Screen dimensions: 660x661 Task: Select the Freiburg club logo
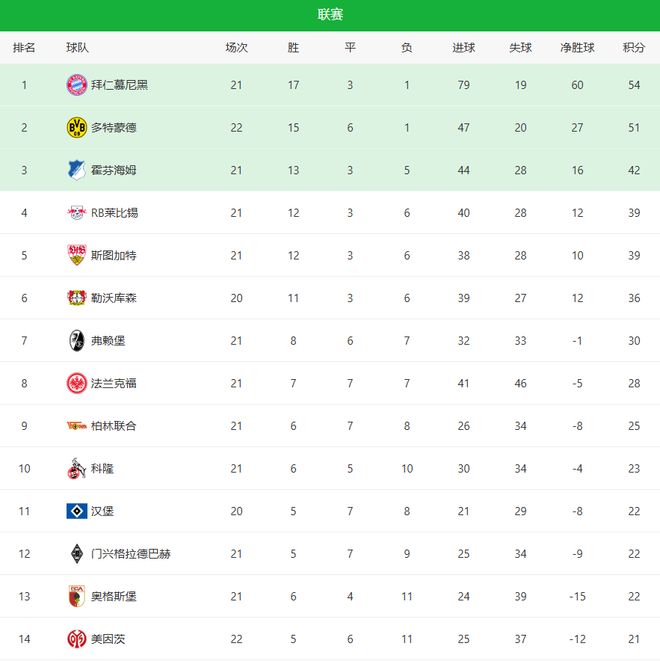(76, 340)
